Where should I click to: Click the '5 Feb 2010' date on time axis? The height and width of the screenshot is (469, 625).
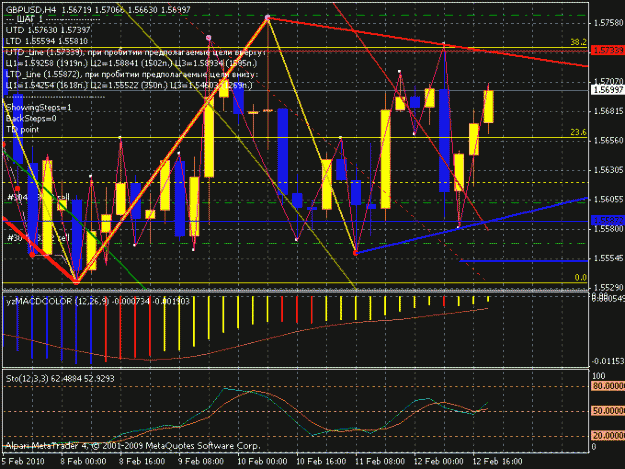click(24, 461)
